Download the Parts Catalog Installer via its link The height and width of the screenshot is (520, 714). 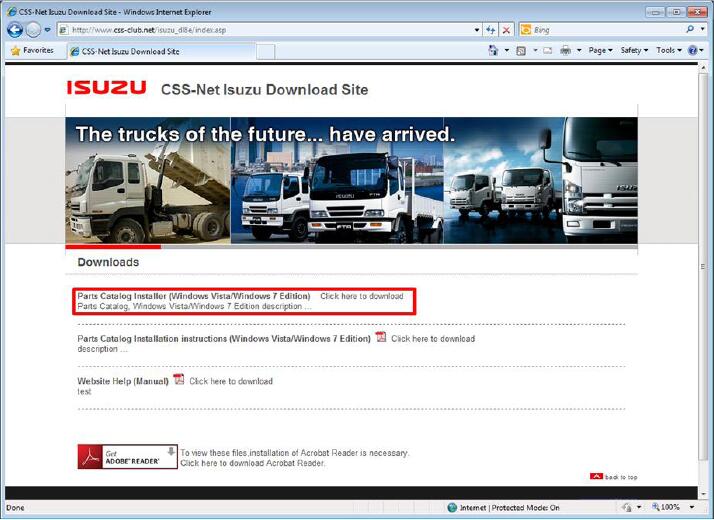coord(362,296)
